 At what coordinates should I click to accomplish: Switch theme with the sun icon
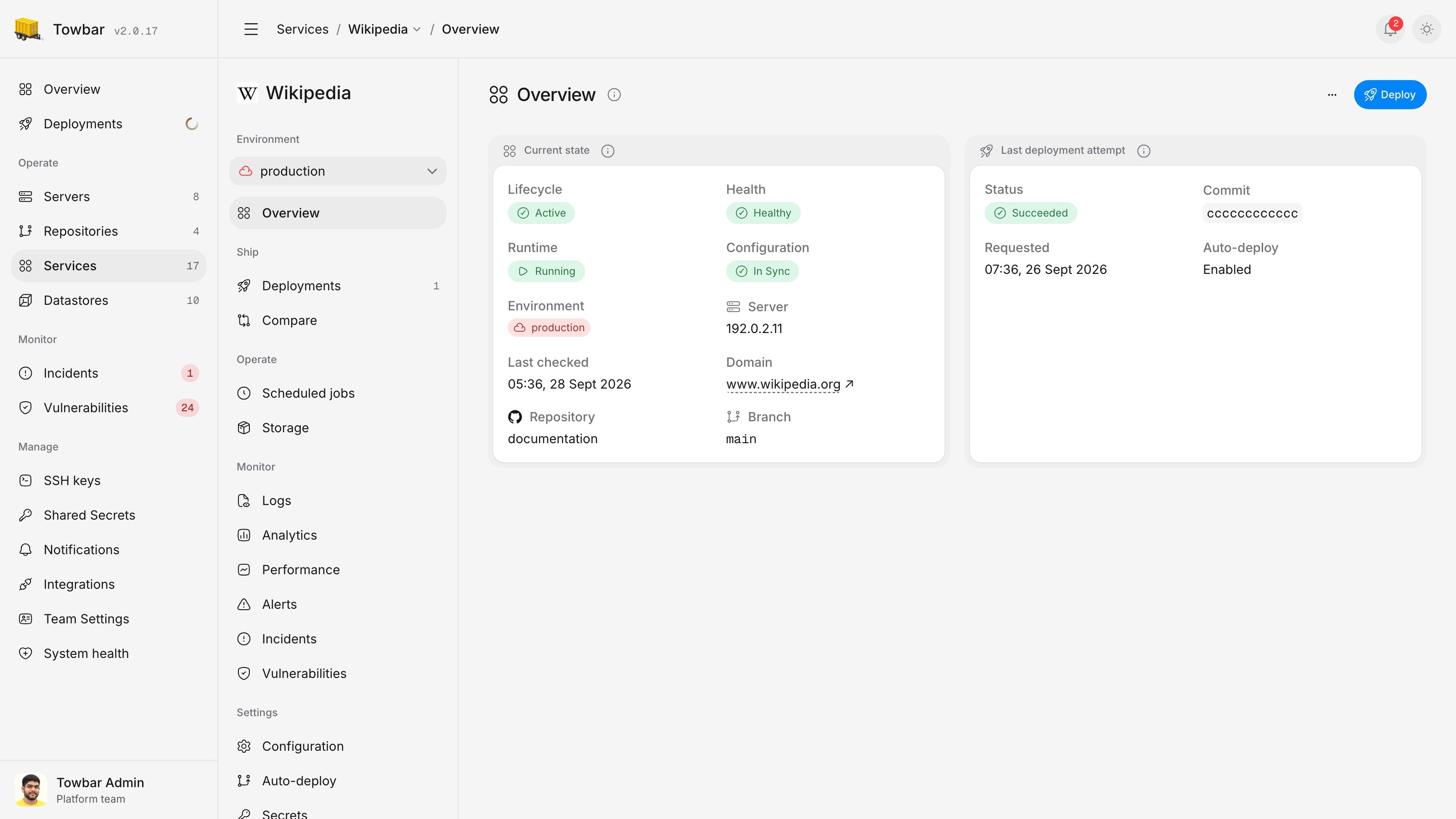[x=1426, y=30]
